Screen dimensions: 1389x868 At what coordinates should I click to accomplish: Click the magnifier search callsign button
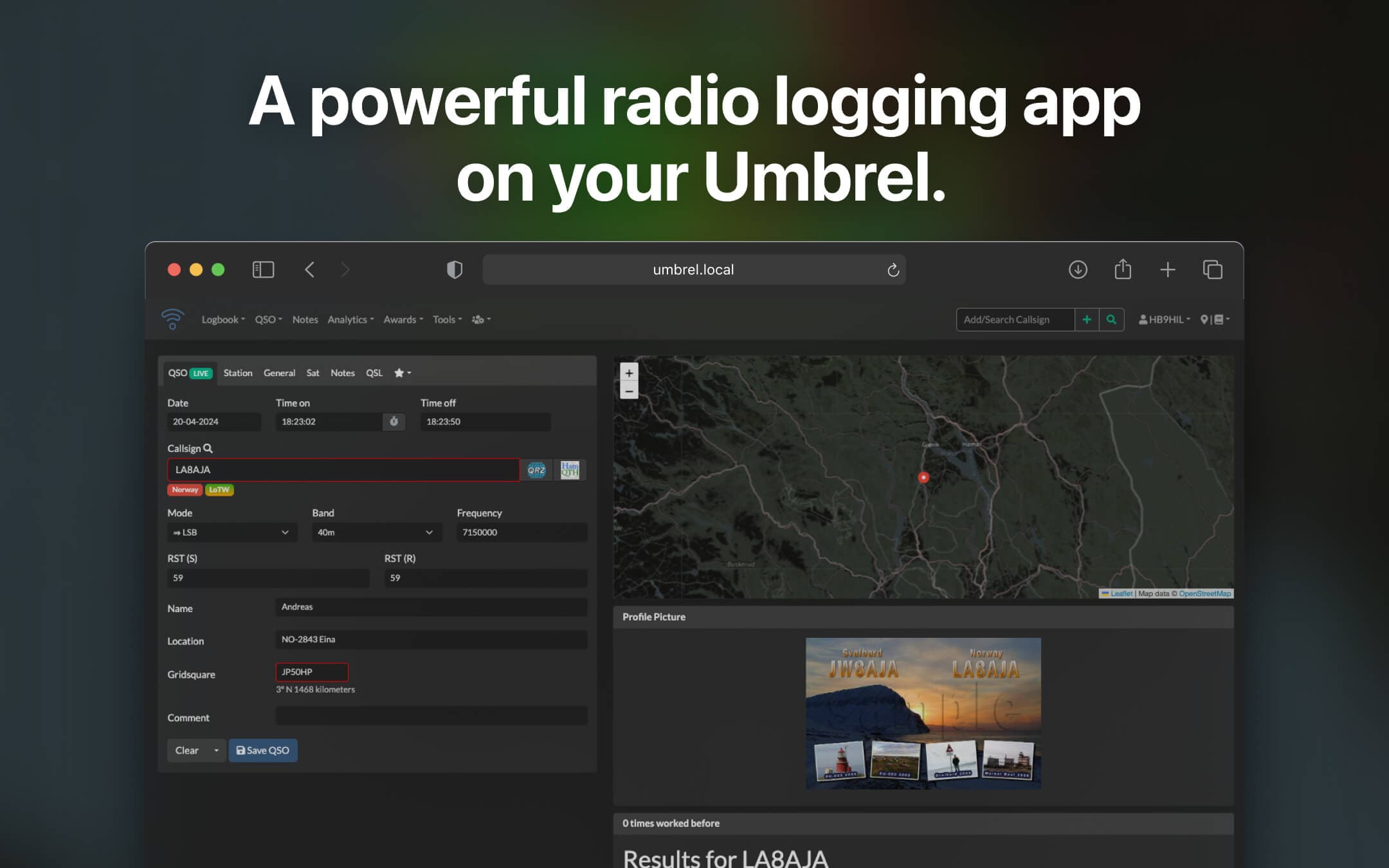1111,320
